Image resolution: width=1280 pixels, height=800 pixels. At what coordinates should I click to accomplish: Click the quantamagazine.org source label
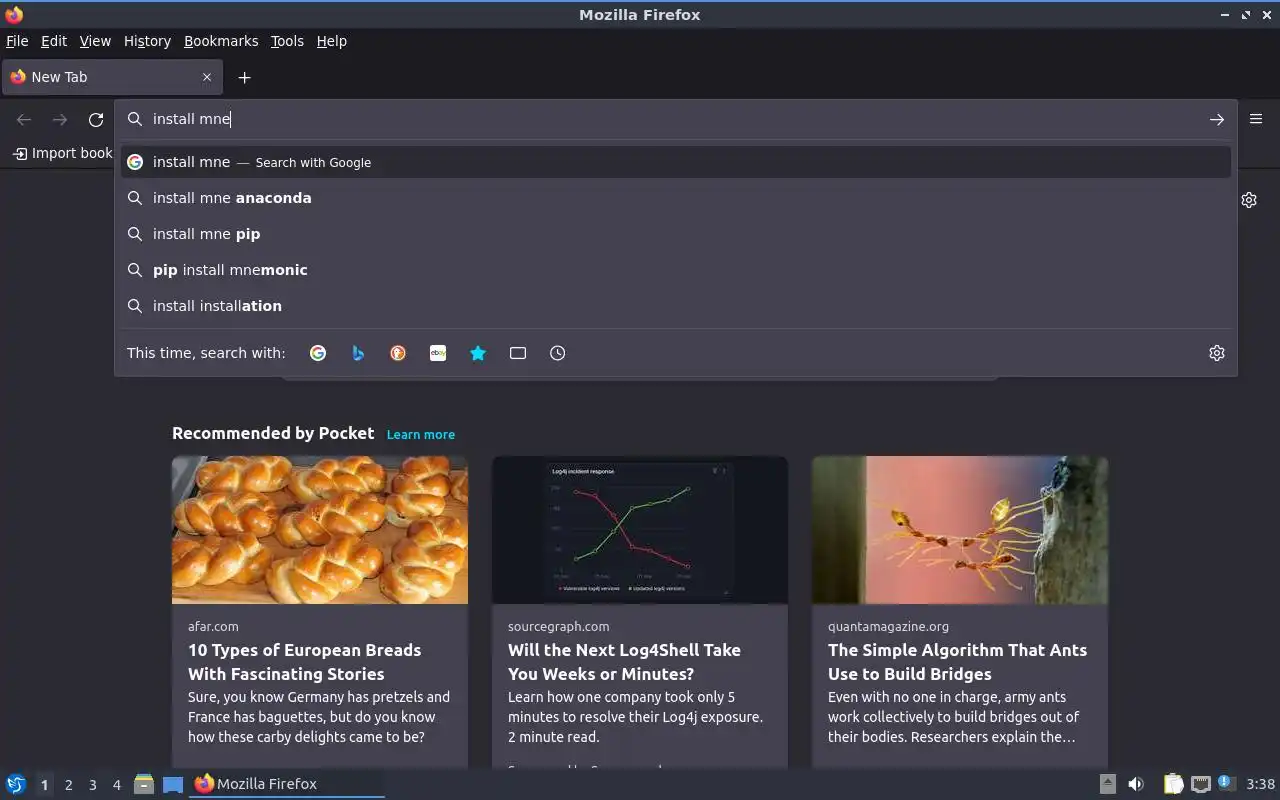click(x=888, y=627)
